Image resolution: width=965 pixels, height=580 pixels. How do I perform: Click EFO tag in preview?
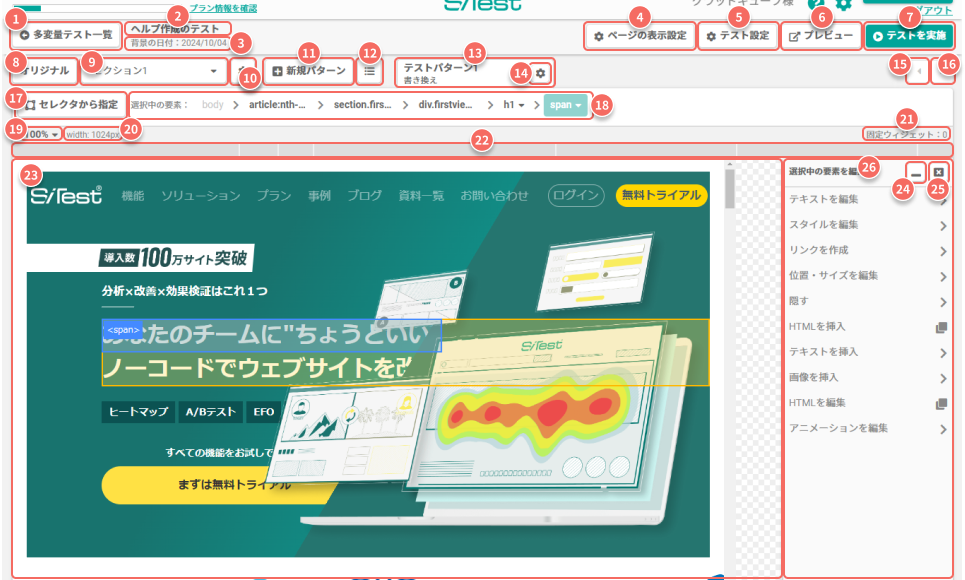[263, 412]
